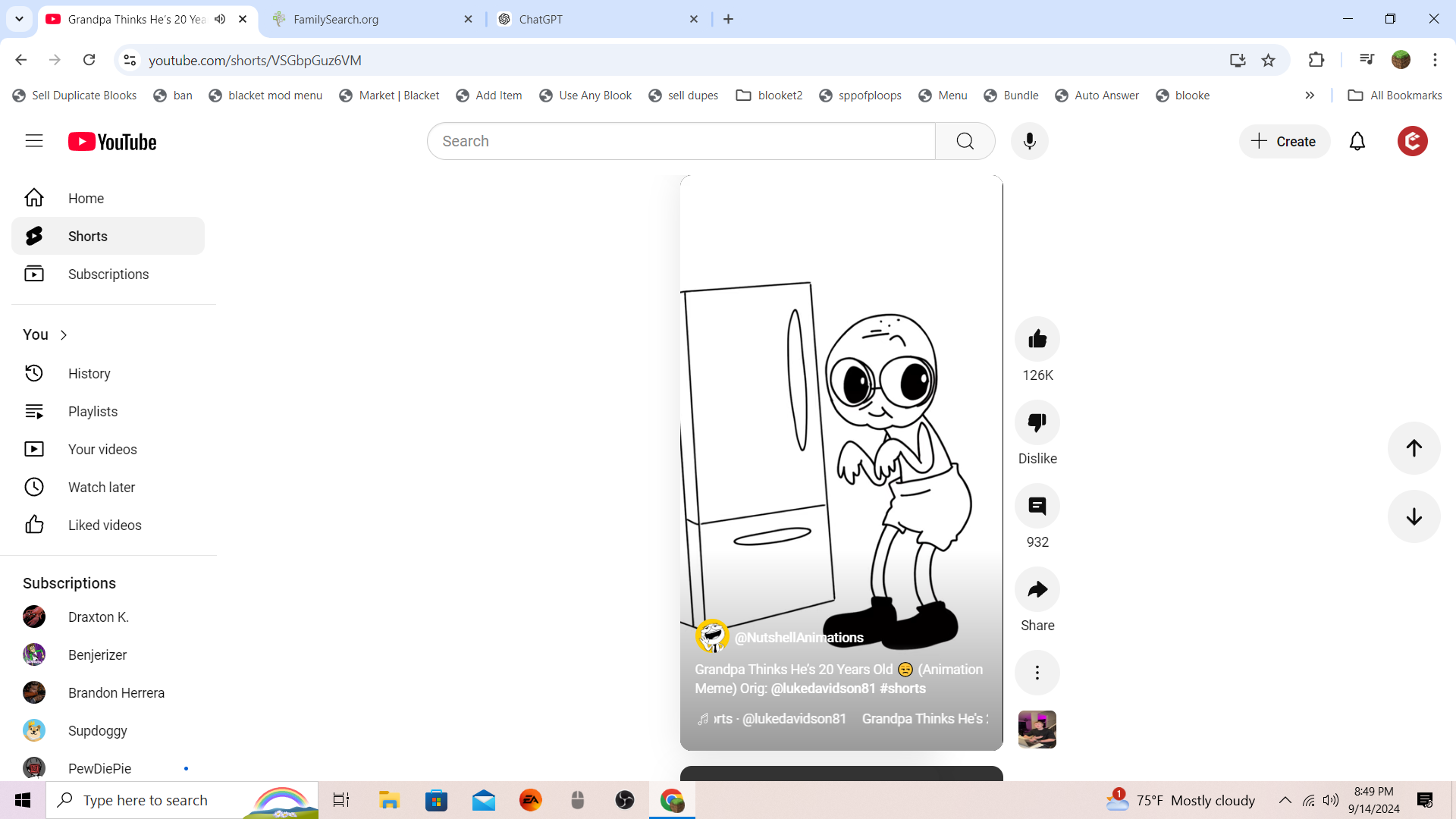Open the three-dot more actions menu
Screen dimensions: 1456x819
click(x=1037, y=673)
